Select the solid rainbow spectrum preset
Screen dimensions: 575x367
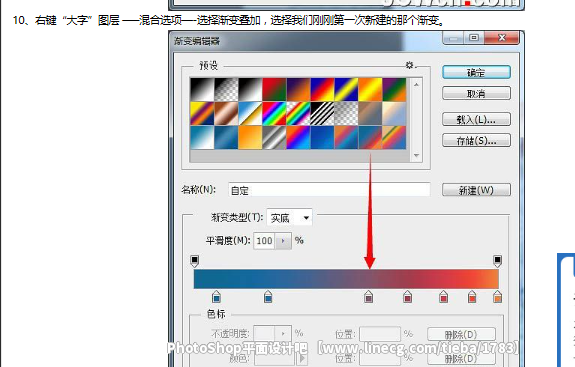(274, 113)
